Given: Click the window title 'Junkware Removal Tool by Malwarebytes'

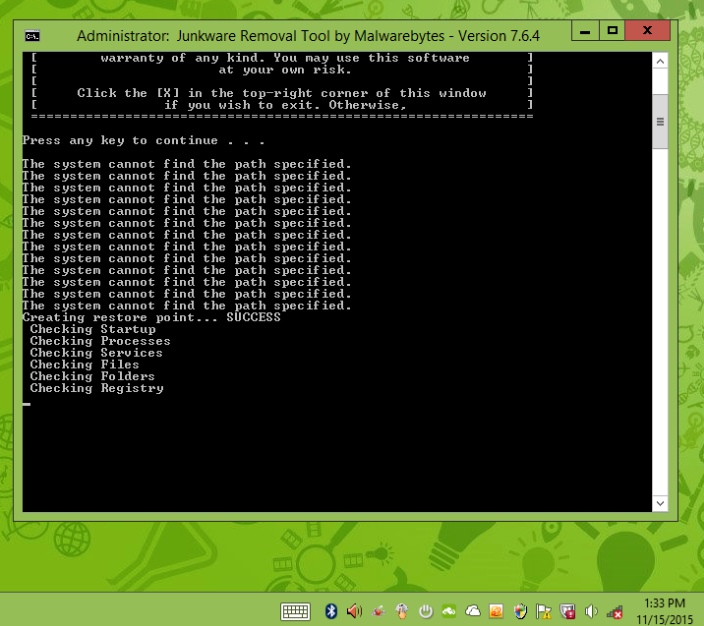Looking at the screenshot, I should click(x=310, y=36).
